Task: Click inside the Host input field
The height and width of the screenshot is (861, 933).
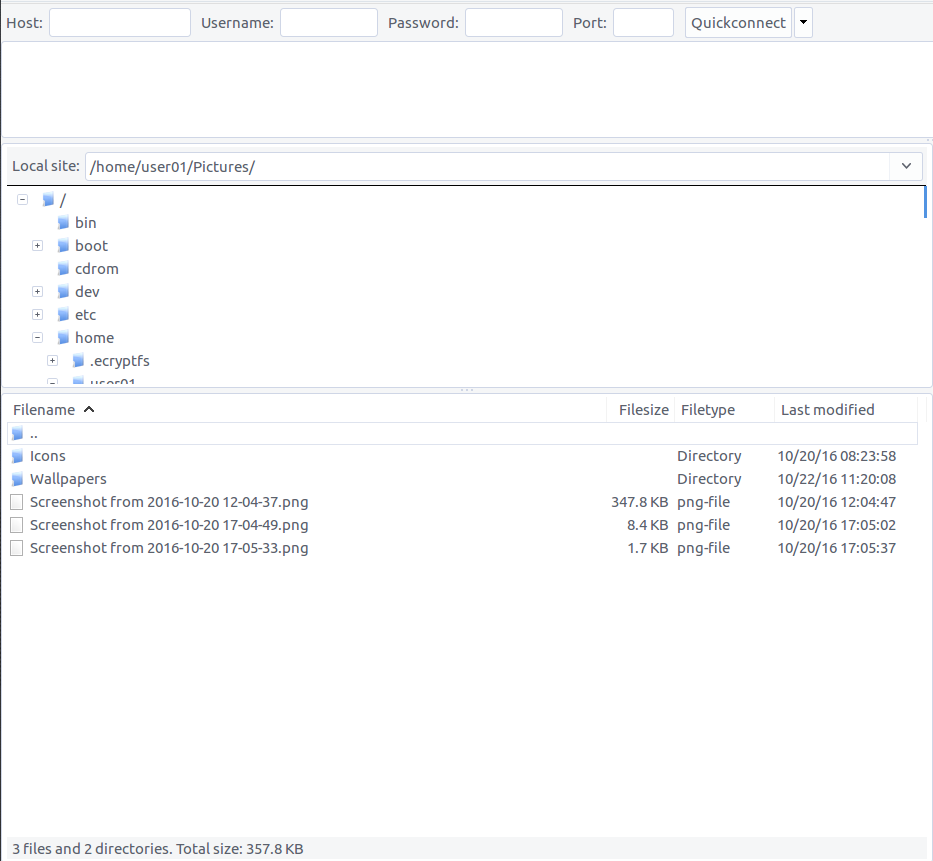Action: point(119,21)
